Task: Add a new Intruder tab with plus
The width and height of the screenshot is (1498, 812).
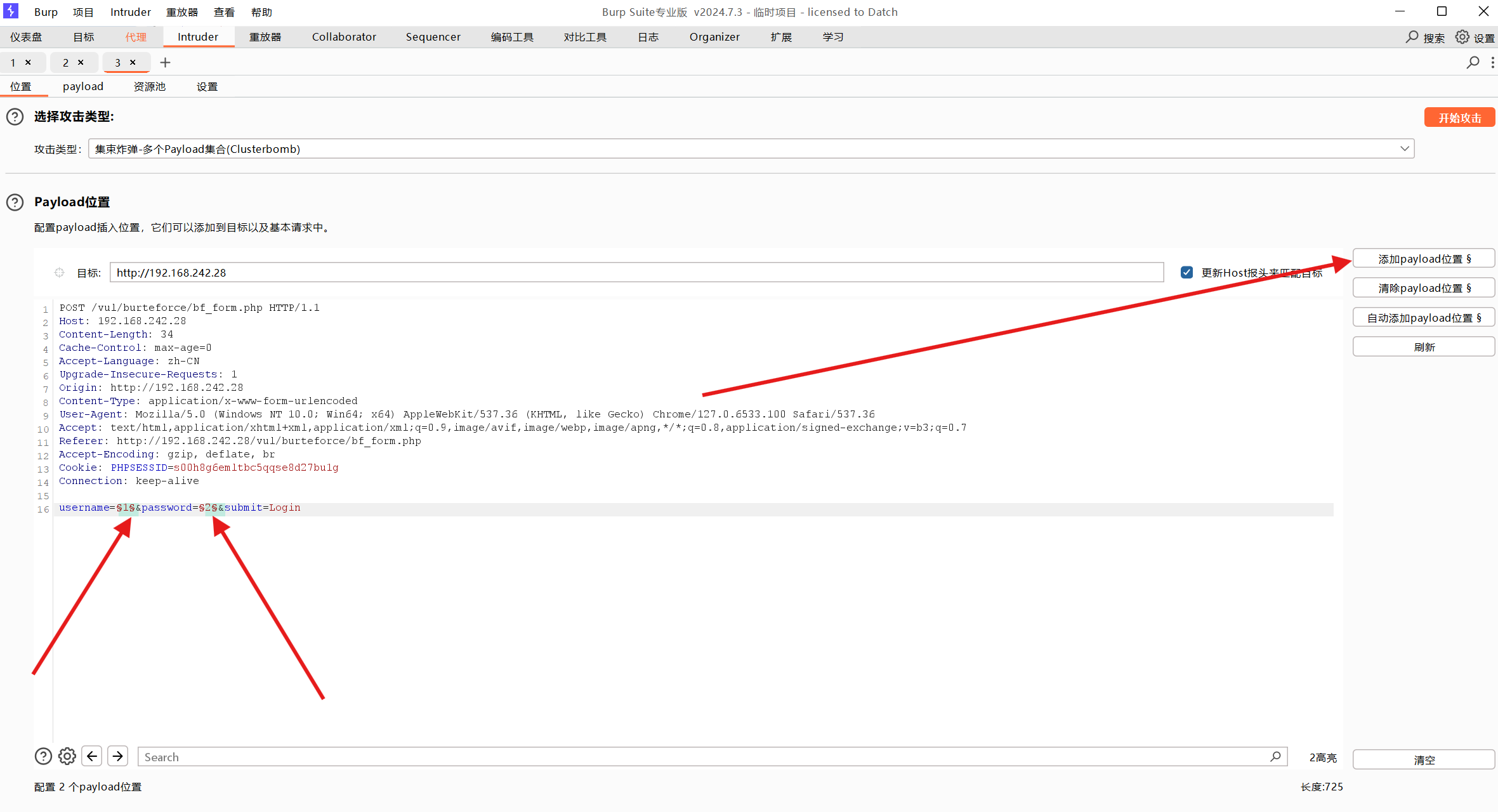Action: 165,62
